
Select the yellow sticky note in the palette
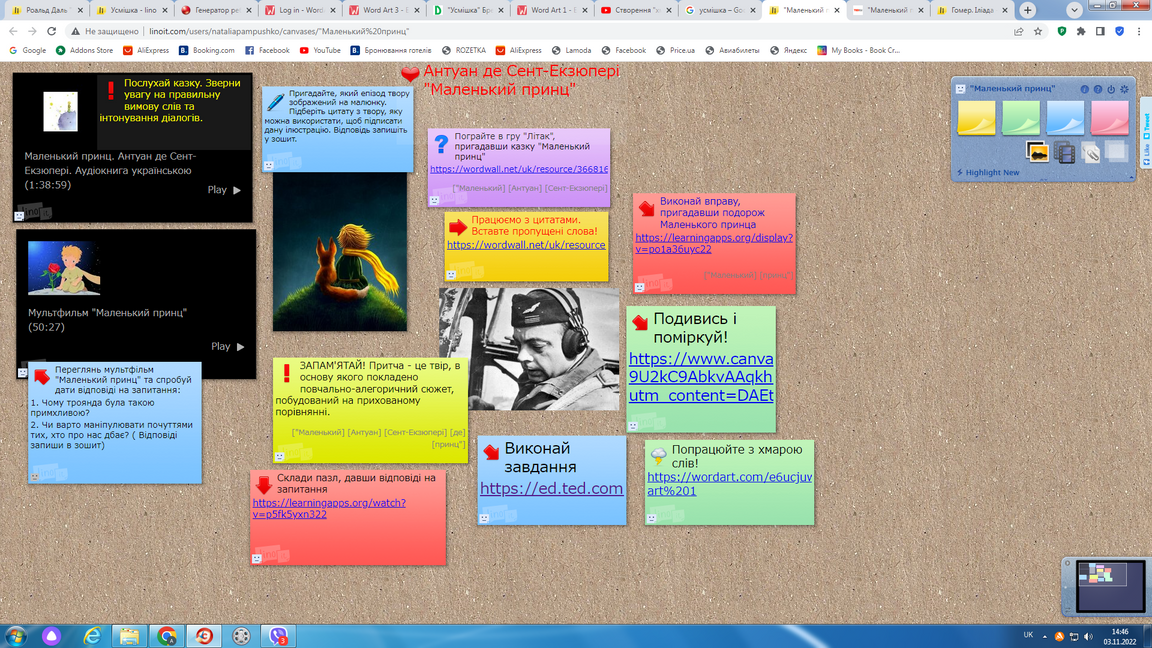(x=976, y=118)
